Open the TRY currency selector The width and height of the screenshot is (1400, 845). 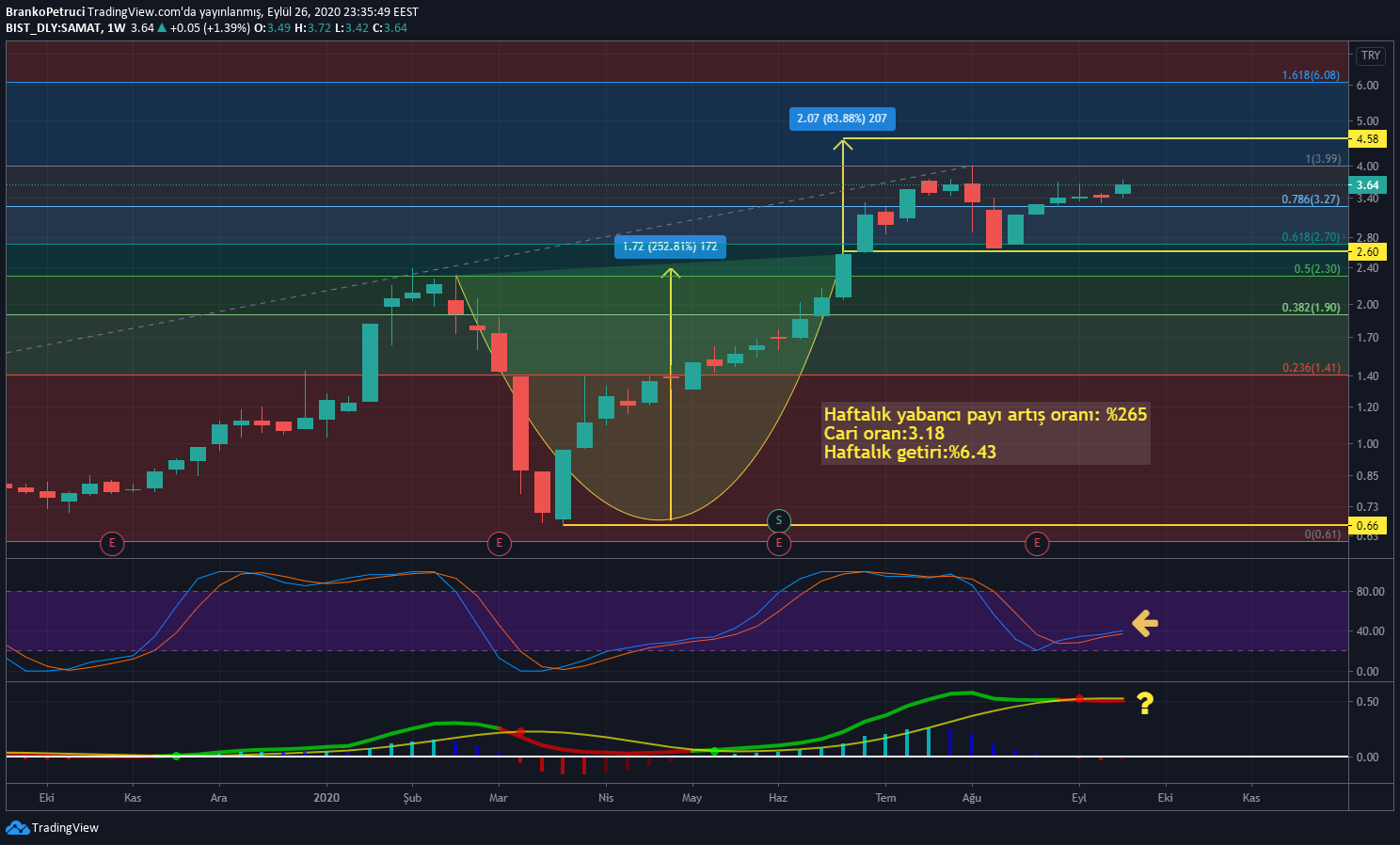tap(1371, 56)
